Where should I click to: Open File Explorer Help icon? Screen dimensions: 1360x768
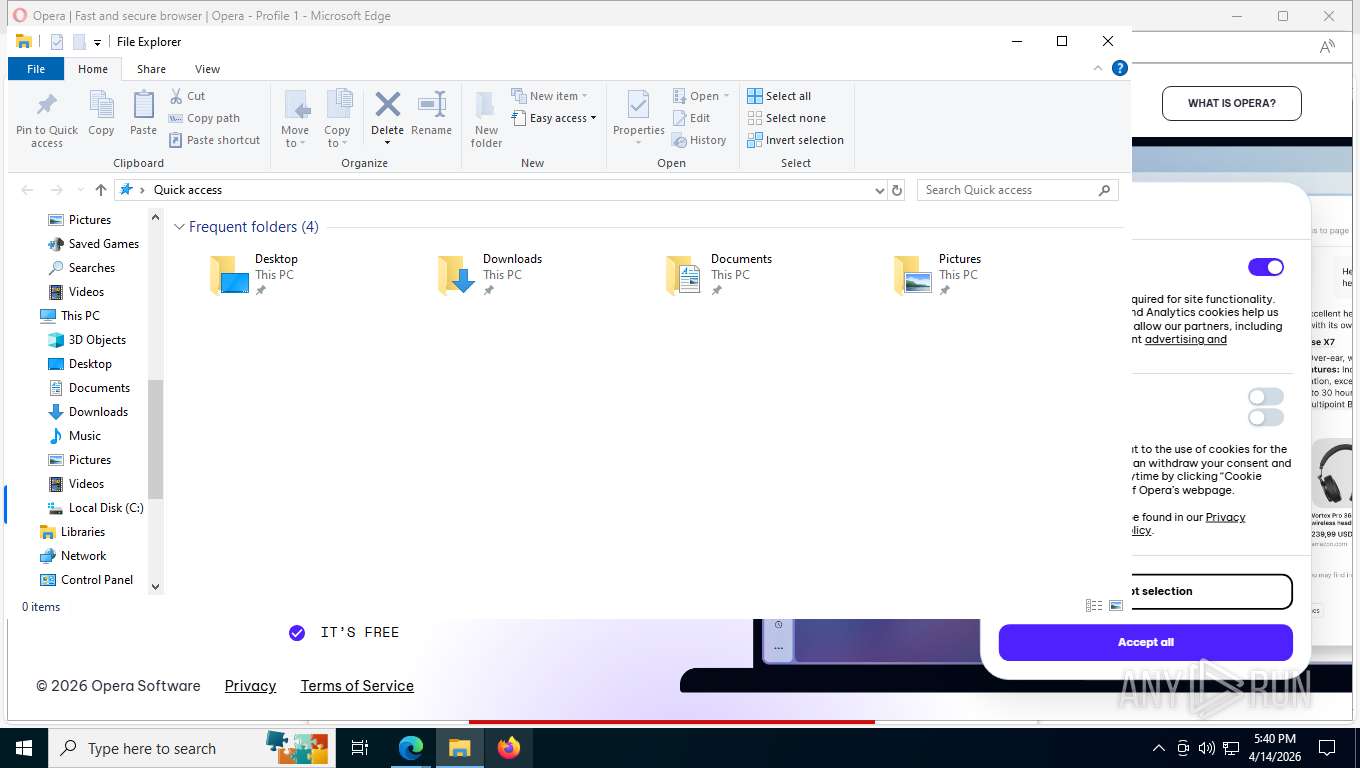tap(1120, 68)
